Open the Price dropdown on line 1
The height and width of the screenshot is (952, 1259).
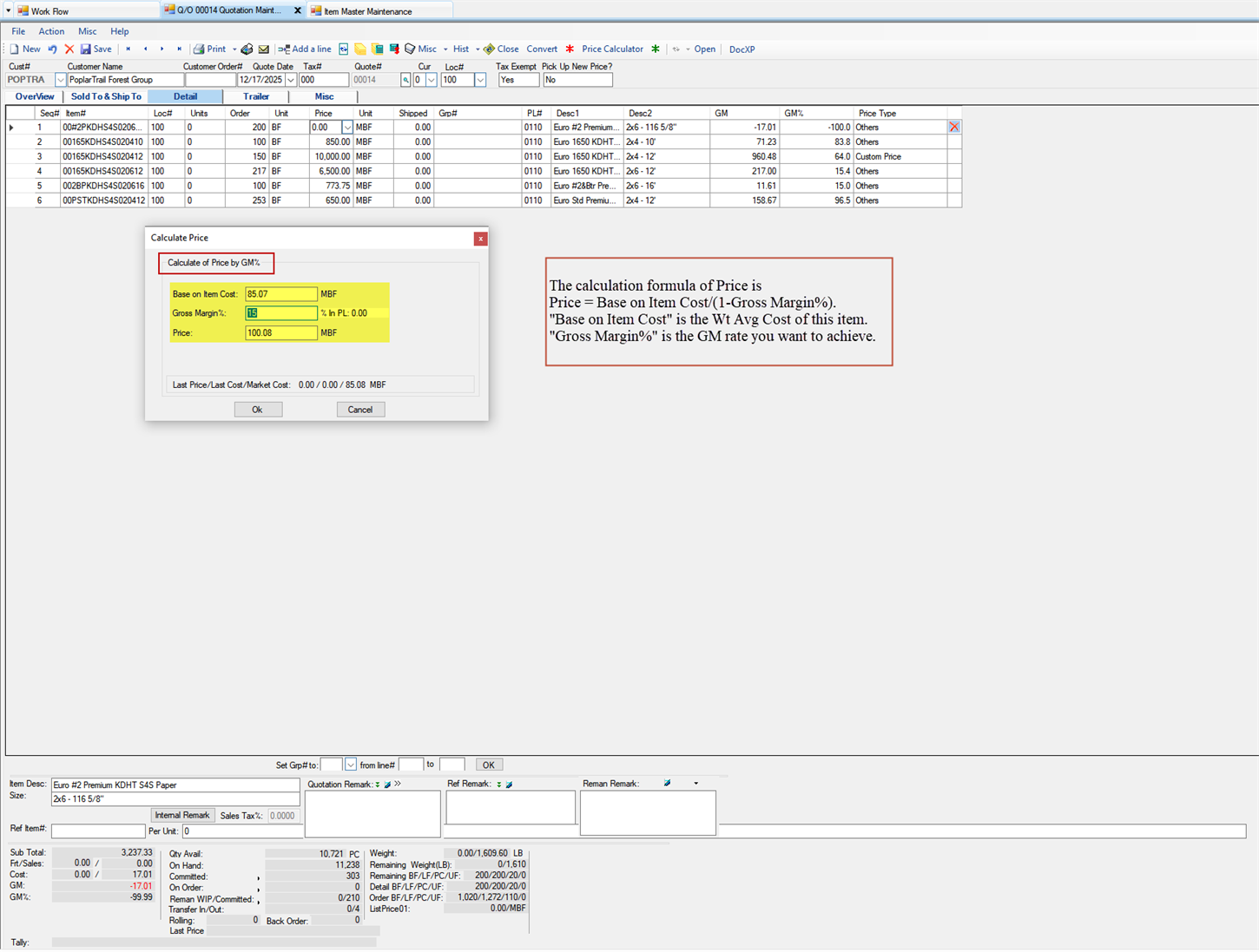point(346,127)
